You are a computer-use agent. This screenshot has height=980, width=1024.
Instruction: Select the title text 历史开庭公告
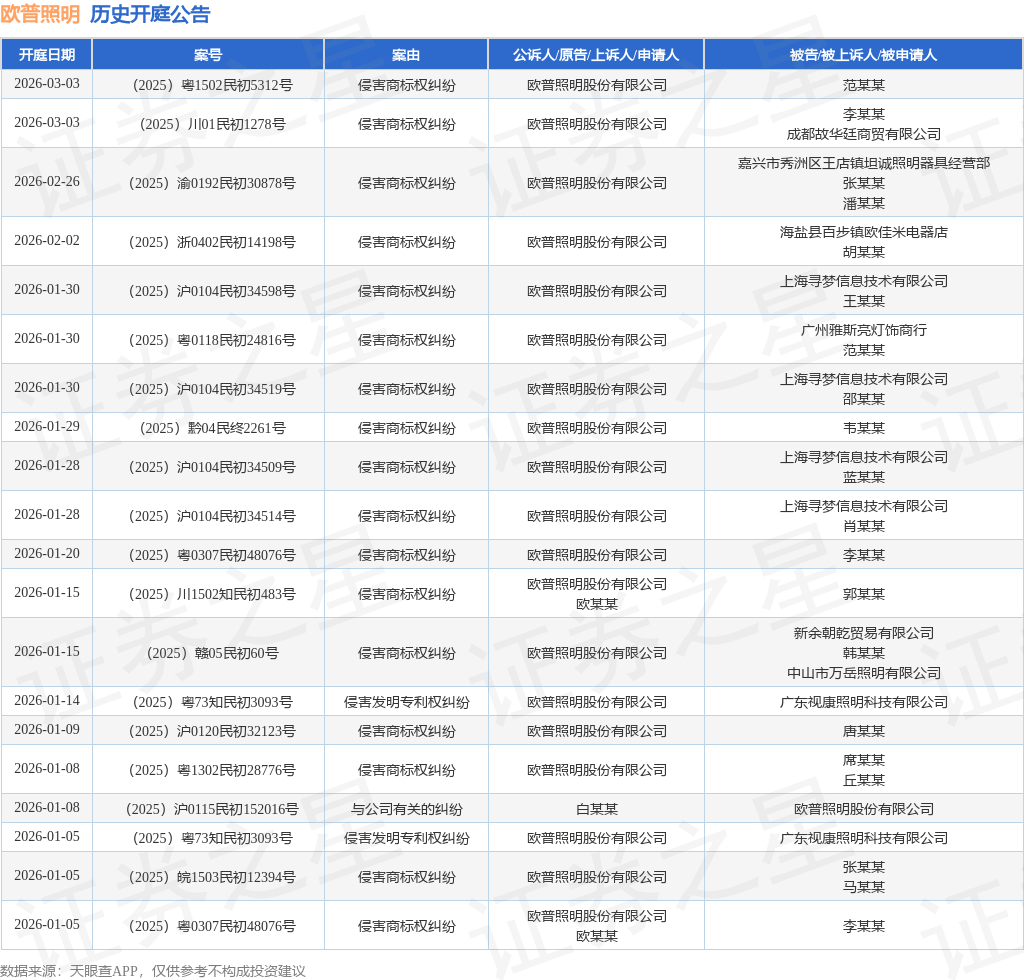click(x=150, y=14)
